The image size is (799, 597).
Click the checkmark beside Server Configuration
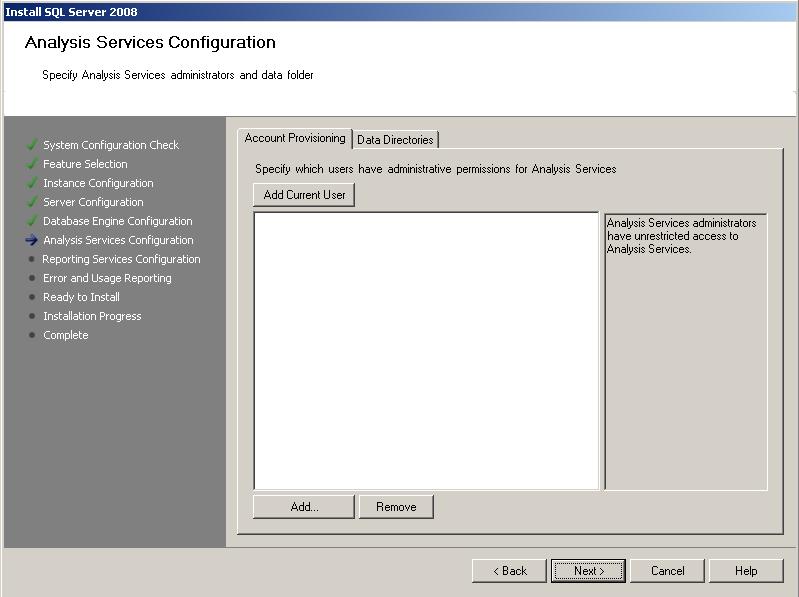tap(32, 202)
